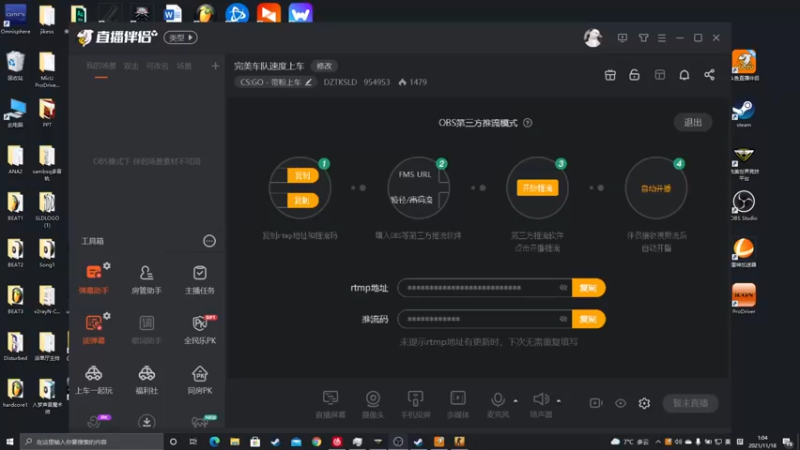
Task: Click the download icon in toolbox bottom row
Action: tap(146, 421)
